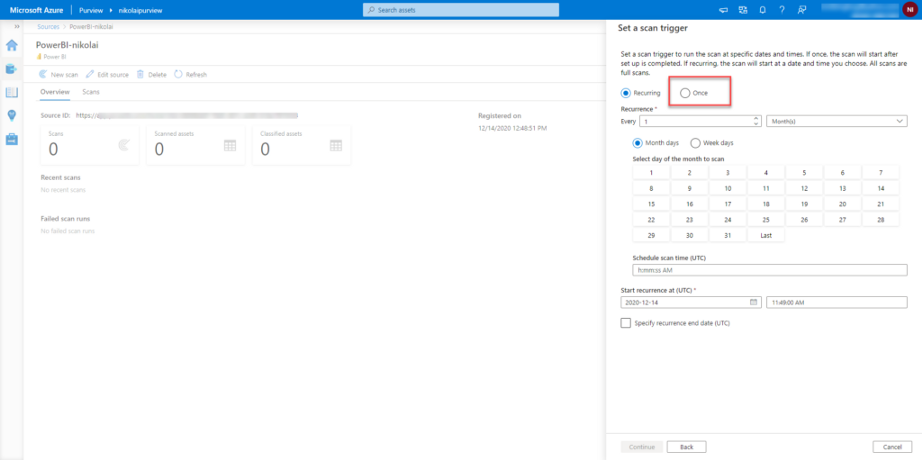Screen dimensions: 922x460
Task: Click the Classified assets table icon
Action: tap(336, 146)
